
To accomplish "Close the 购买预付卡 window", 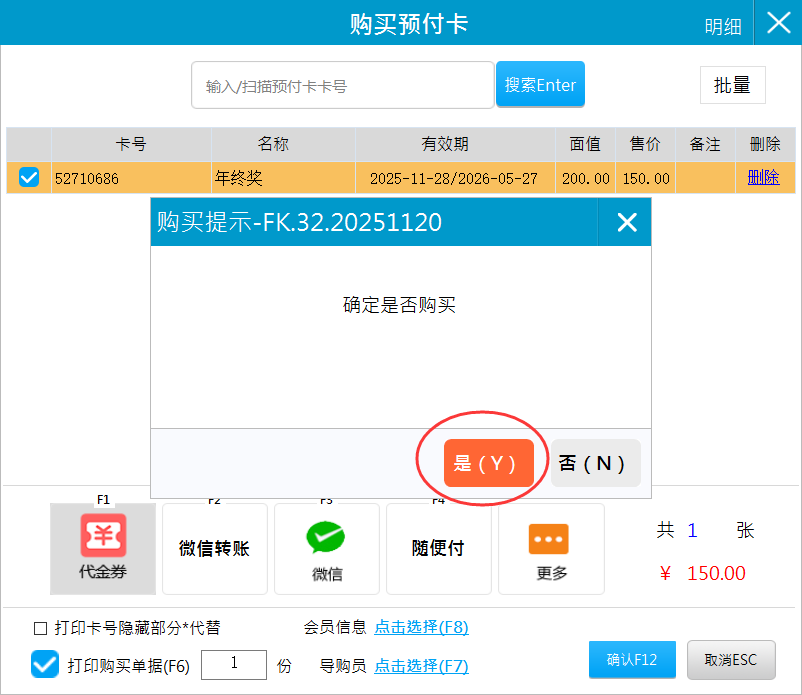I will tap(778, 23).
